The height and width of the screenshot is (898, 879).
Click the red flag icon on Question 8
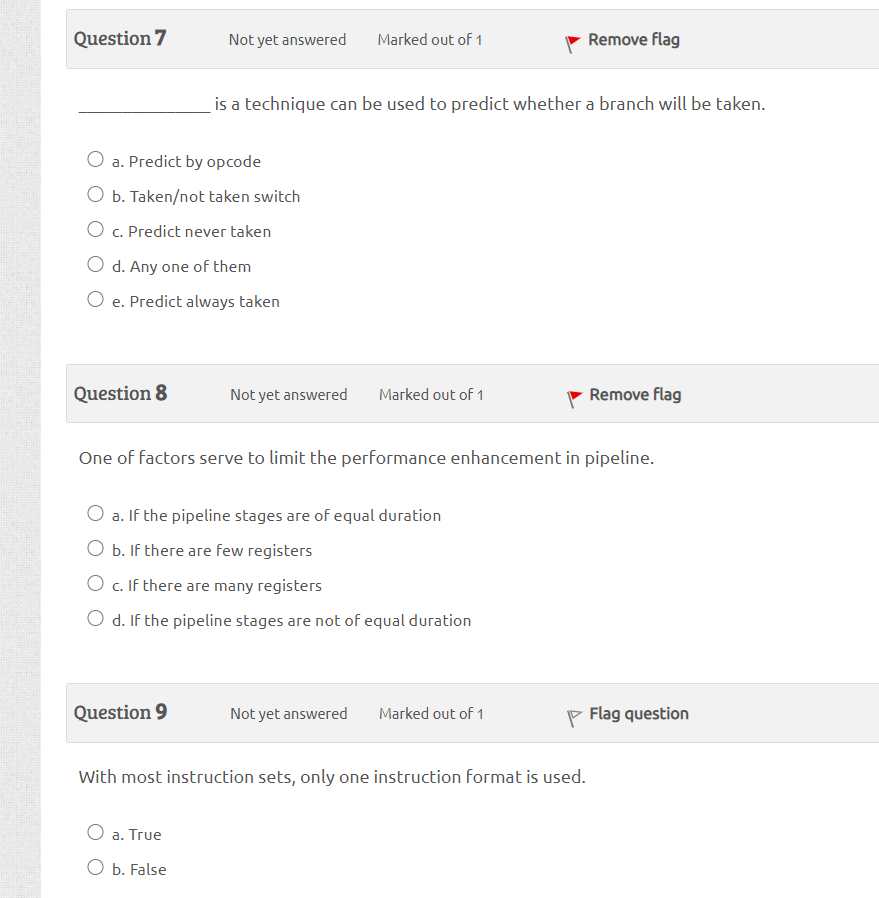574,397
